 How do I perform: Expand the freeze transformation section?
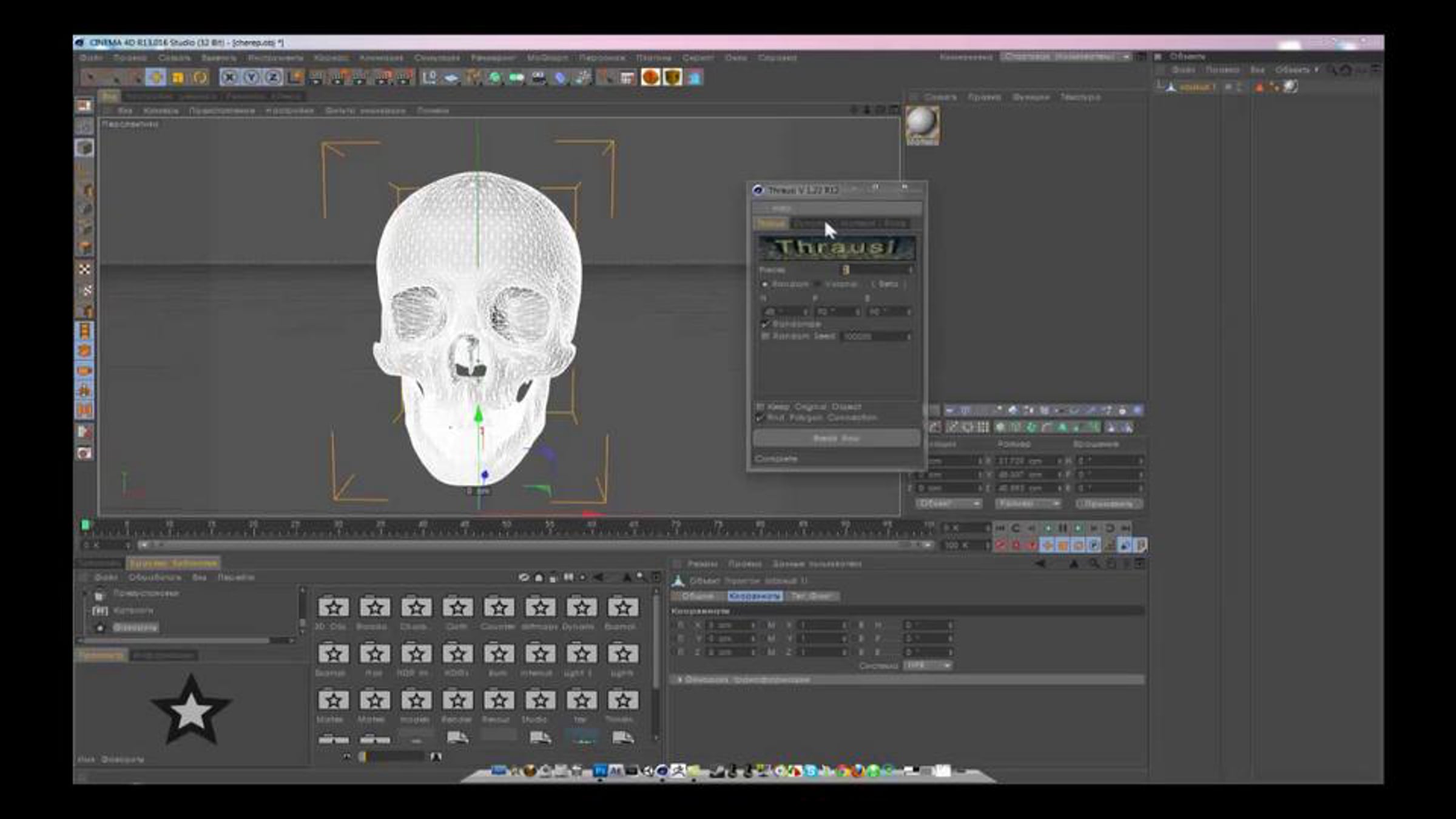908,680
